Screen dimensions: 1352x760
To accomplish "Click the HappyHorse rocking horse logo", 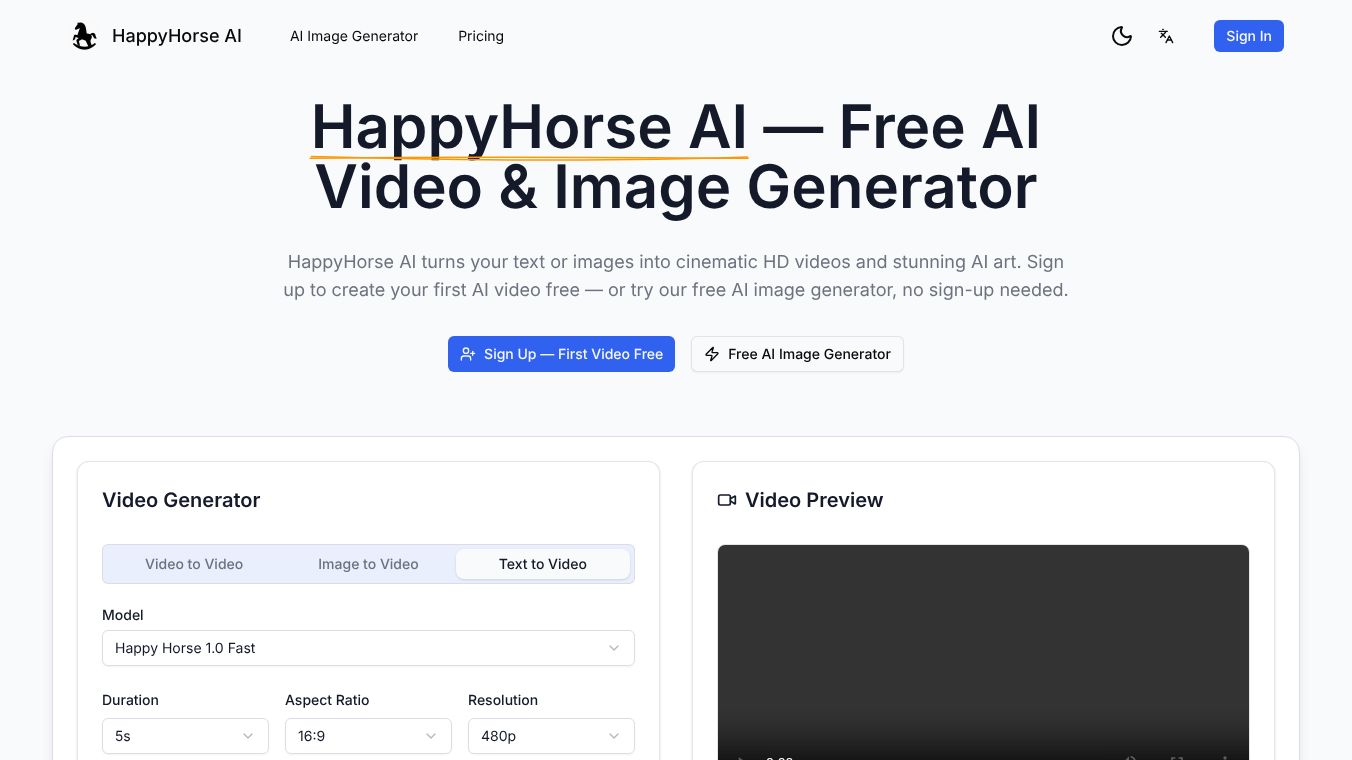I will pyautogui.click(x=85, y=36).
